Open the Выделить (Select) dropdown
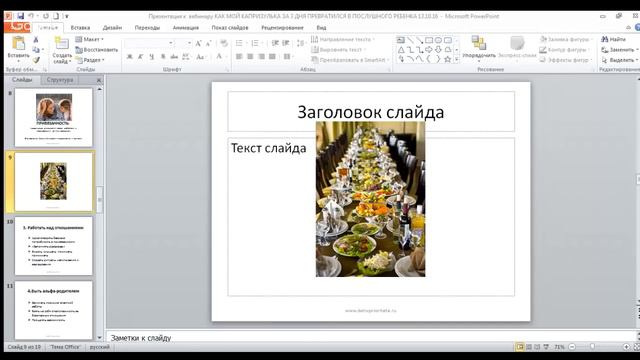Image resolution: width=640 pixels, height=360 pixels. (x=620, y=60)
